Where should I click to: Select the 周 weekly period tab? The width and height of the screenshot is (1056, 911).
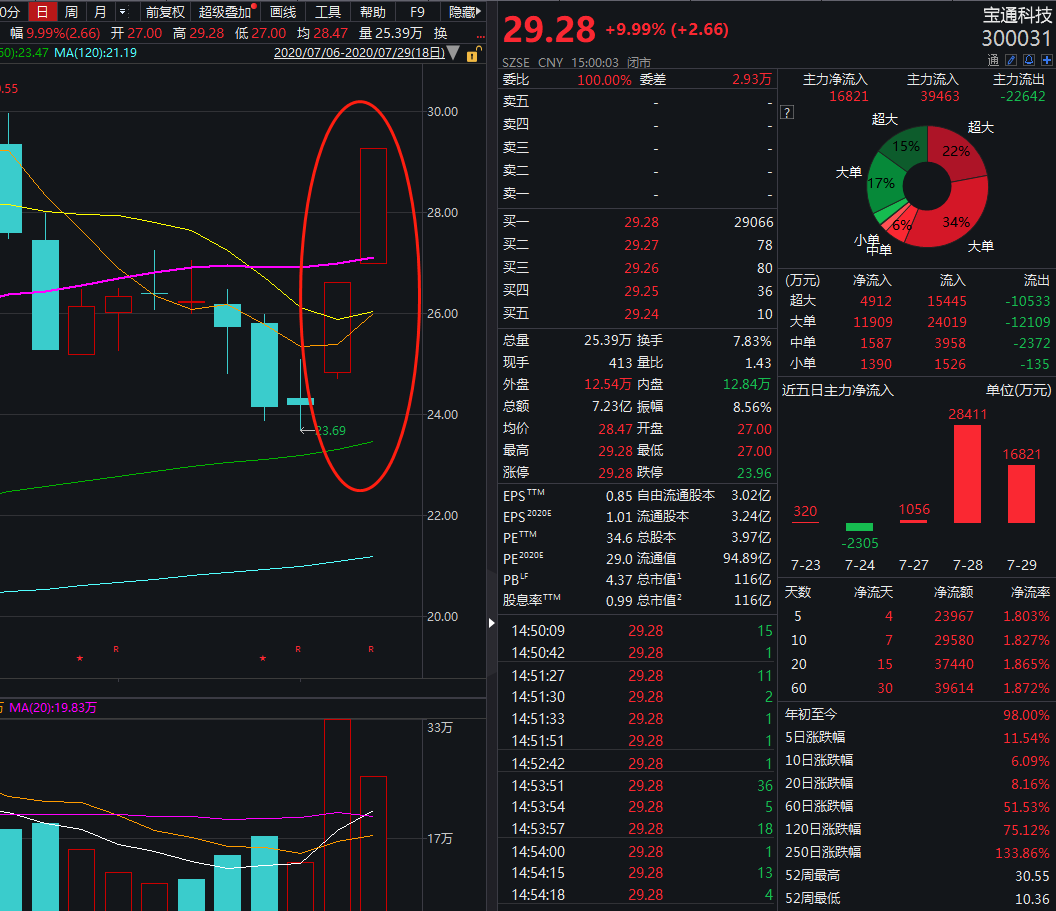click(71, 11)
